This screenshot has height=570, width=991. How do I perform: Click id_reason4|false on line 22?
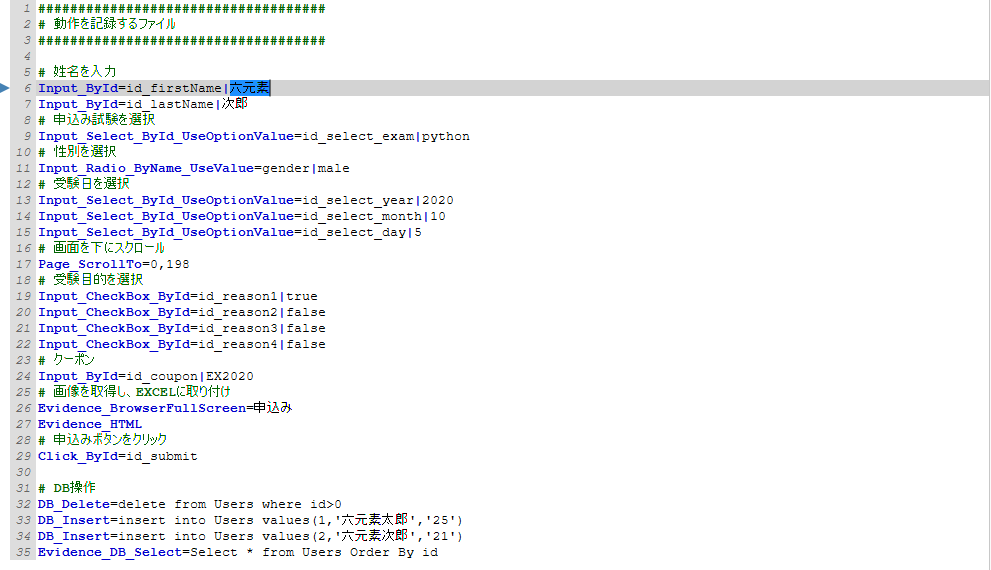click(262, 344)
